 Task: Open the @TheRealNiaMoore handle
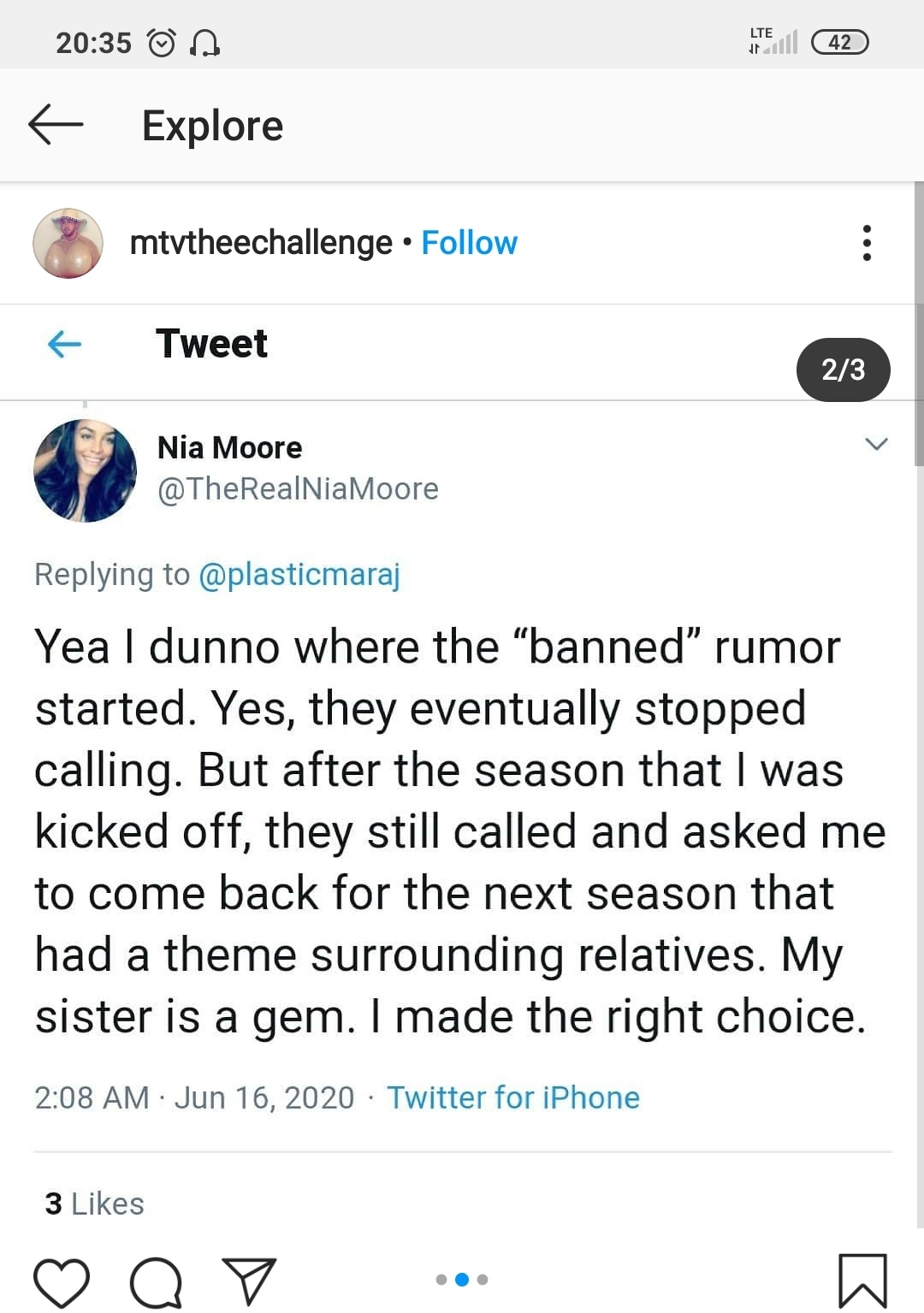(298, 489)
